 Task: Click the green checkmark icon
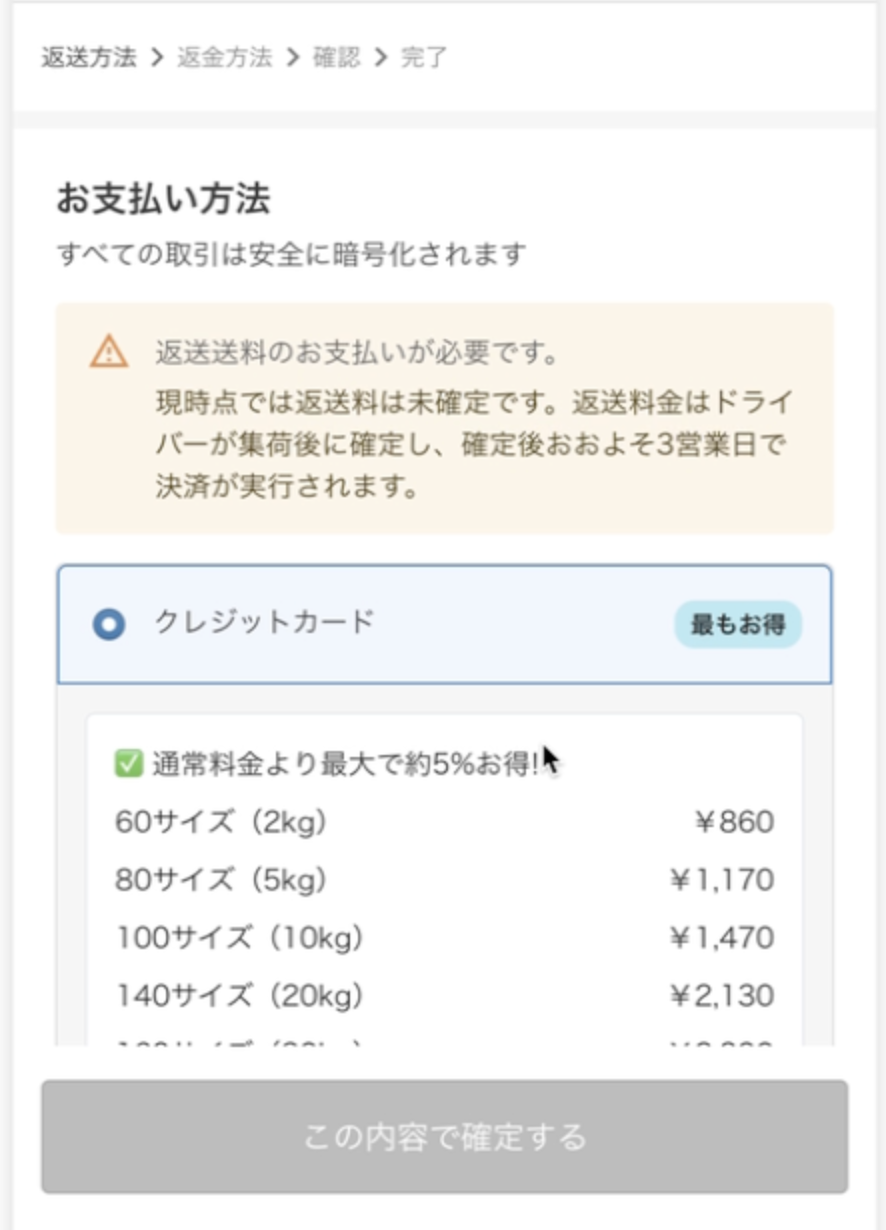coord(129,764)
